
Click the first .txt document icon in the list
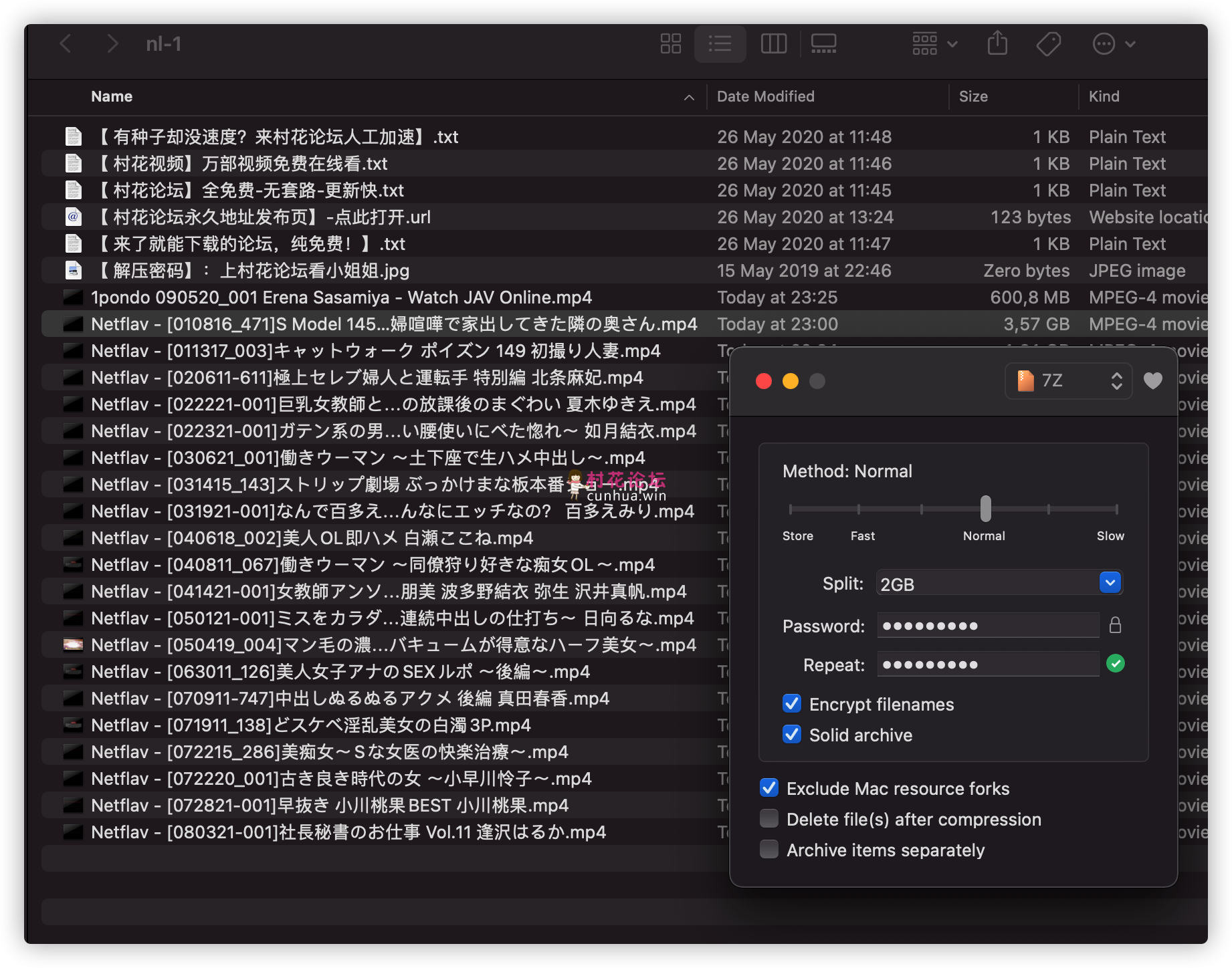coord(73,136)
